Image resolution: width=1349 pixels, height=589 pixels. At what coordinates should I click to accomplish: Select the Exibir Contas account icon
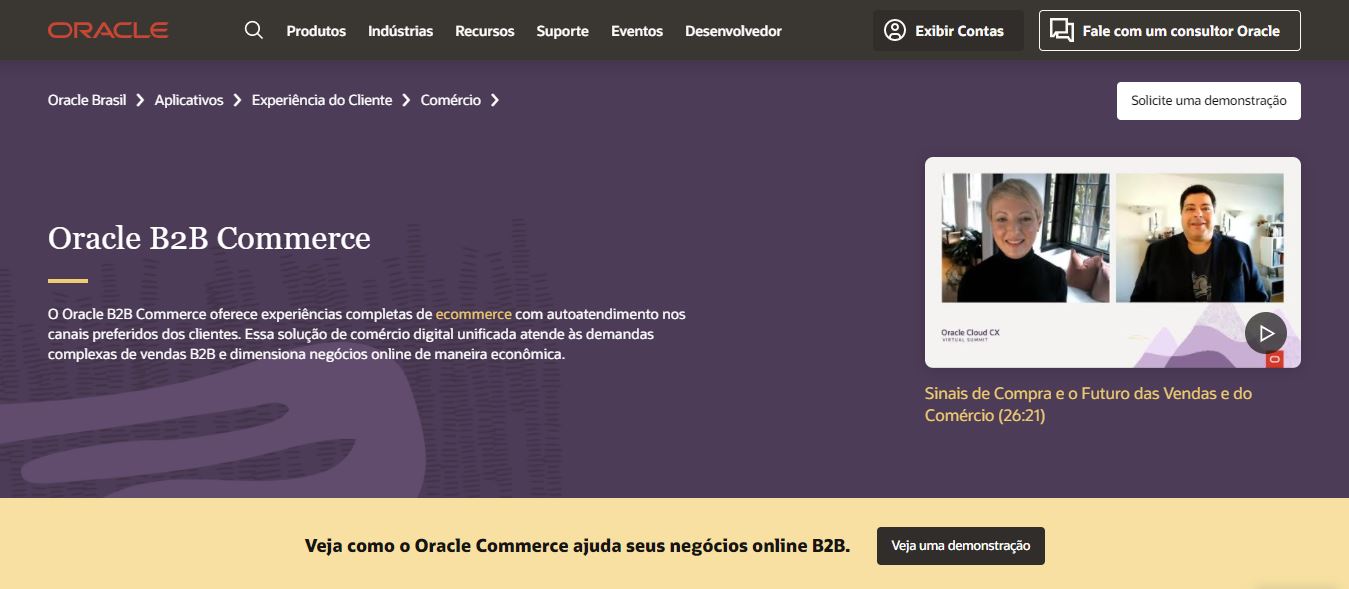893,30
